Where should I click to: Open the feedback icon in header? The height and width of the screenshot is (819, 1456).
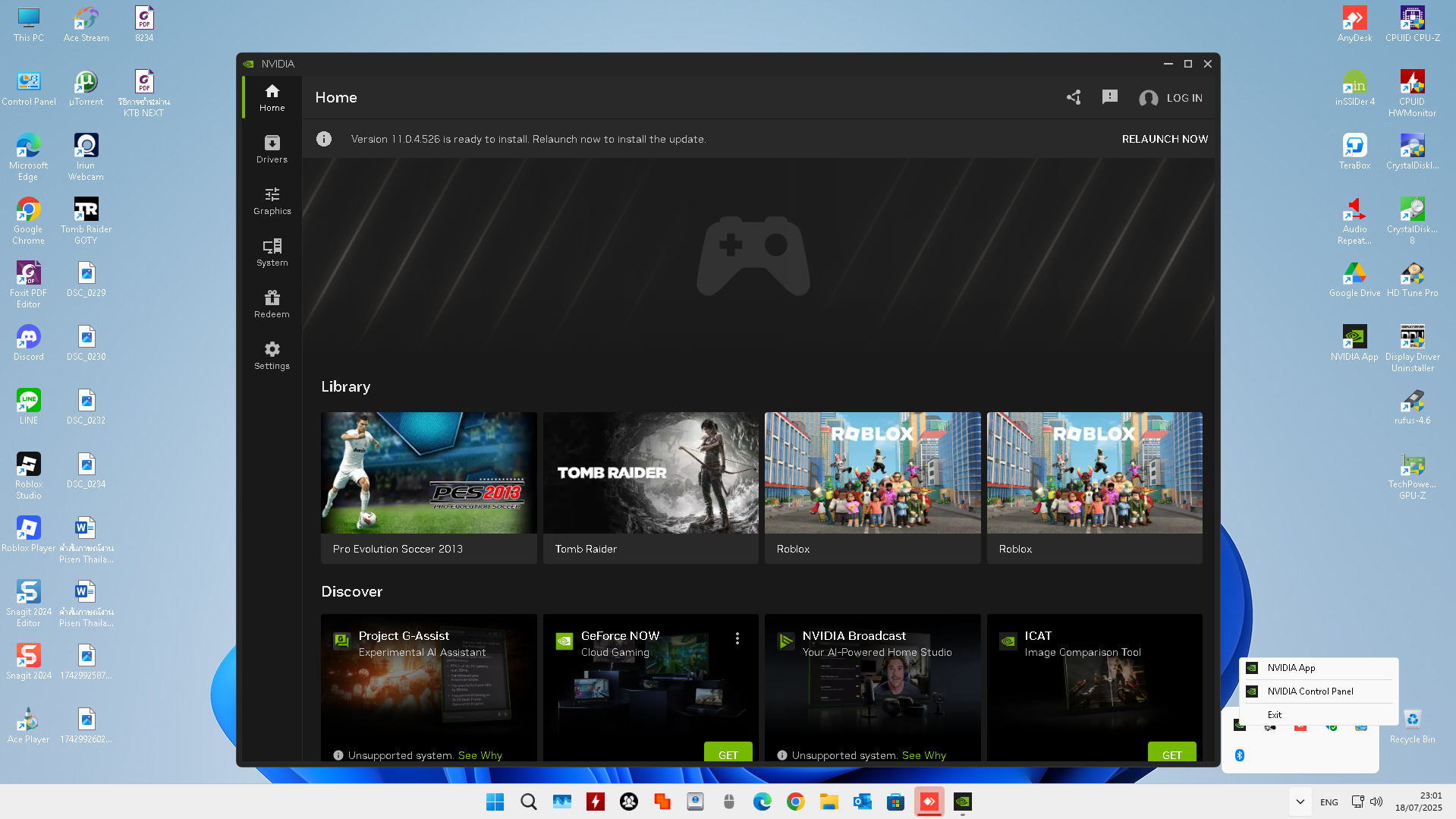1109,97
